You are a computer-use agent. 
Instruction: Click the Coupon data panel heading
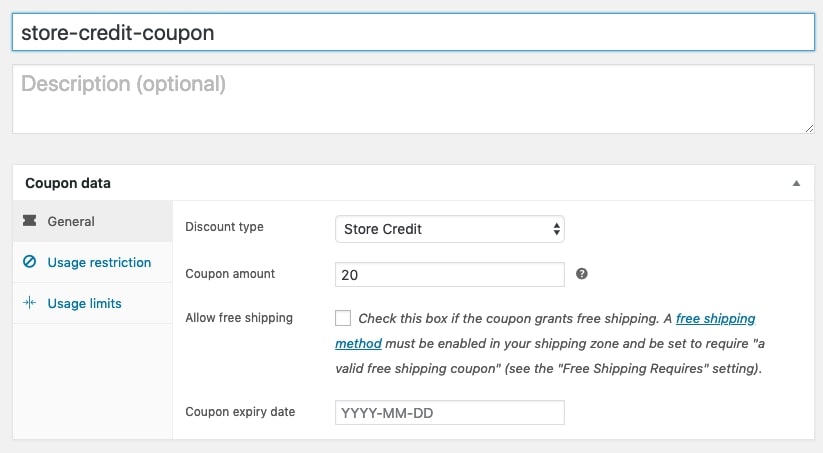(x=68, y=183)
